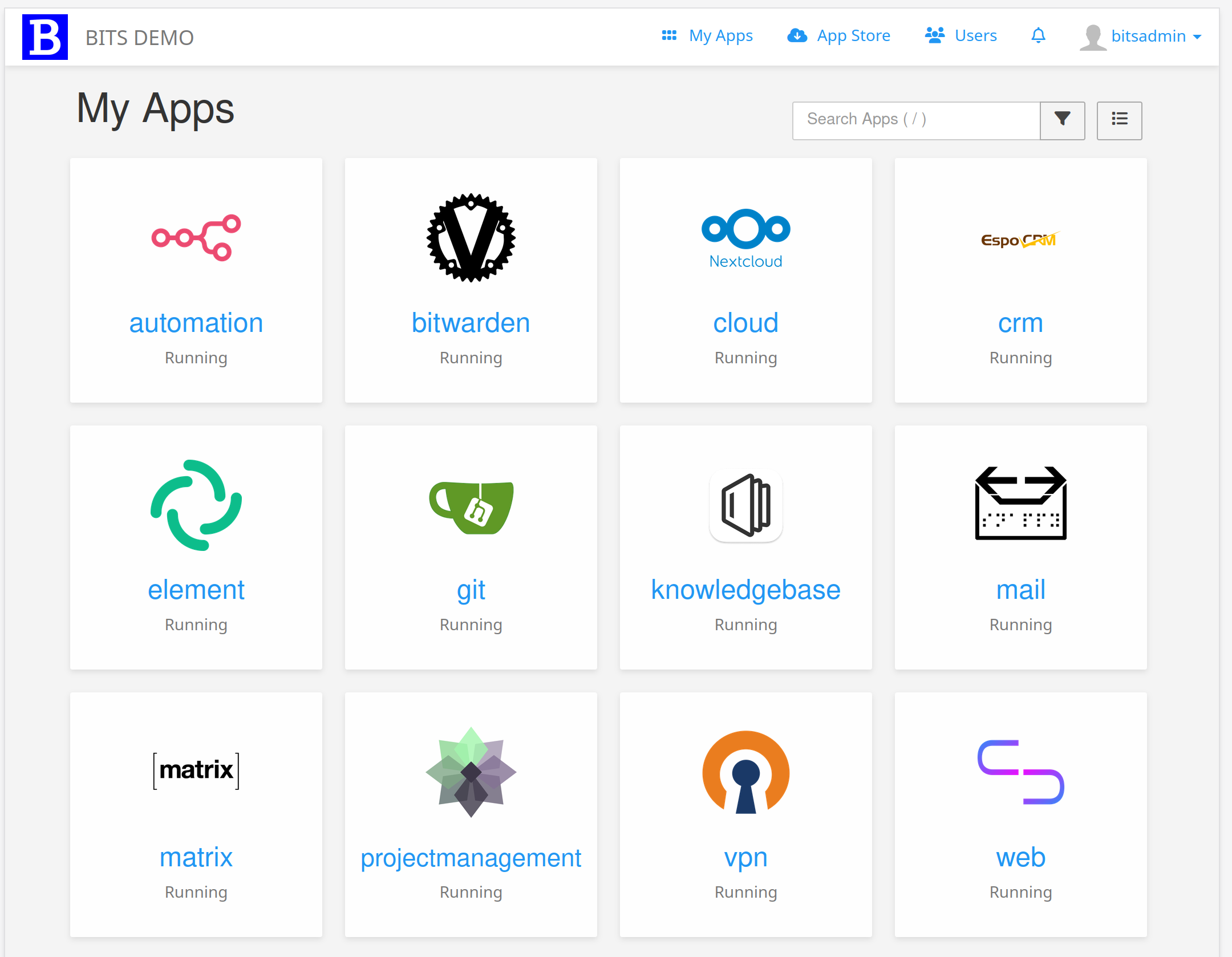Open notifications bell

click(1038, 36)
